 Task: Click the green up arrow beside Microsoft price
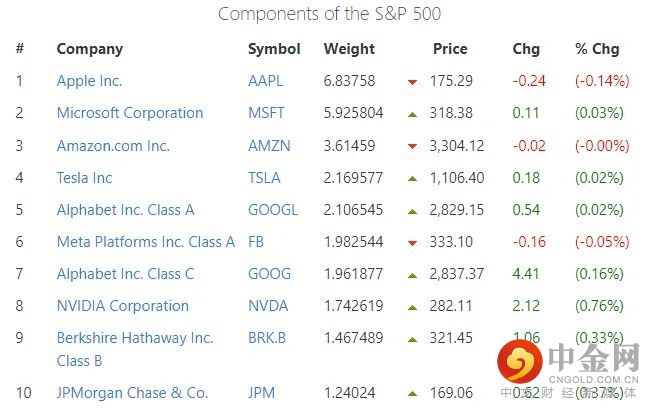[412, 114]
